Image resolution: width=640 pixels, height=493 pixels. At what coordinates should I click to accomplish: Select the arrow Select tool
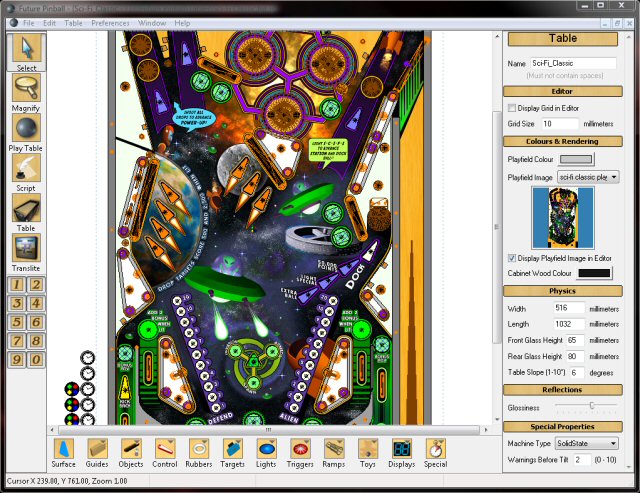point(27,52)
